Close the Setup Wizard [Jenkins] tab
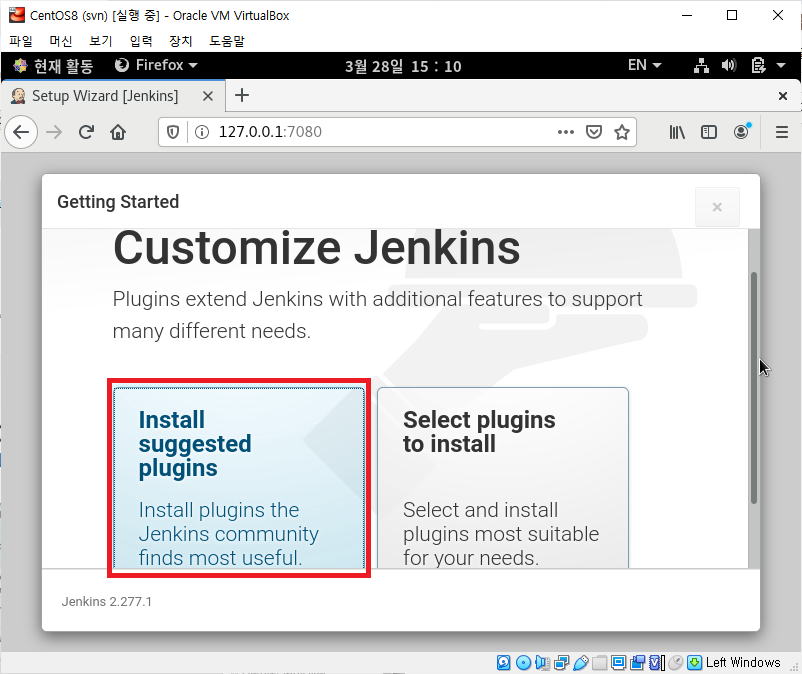This screenshot has height=674, width=802. [x=208, y=96]
